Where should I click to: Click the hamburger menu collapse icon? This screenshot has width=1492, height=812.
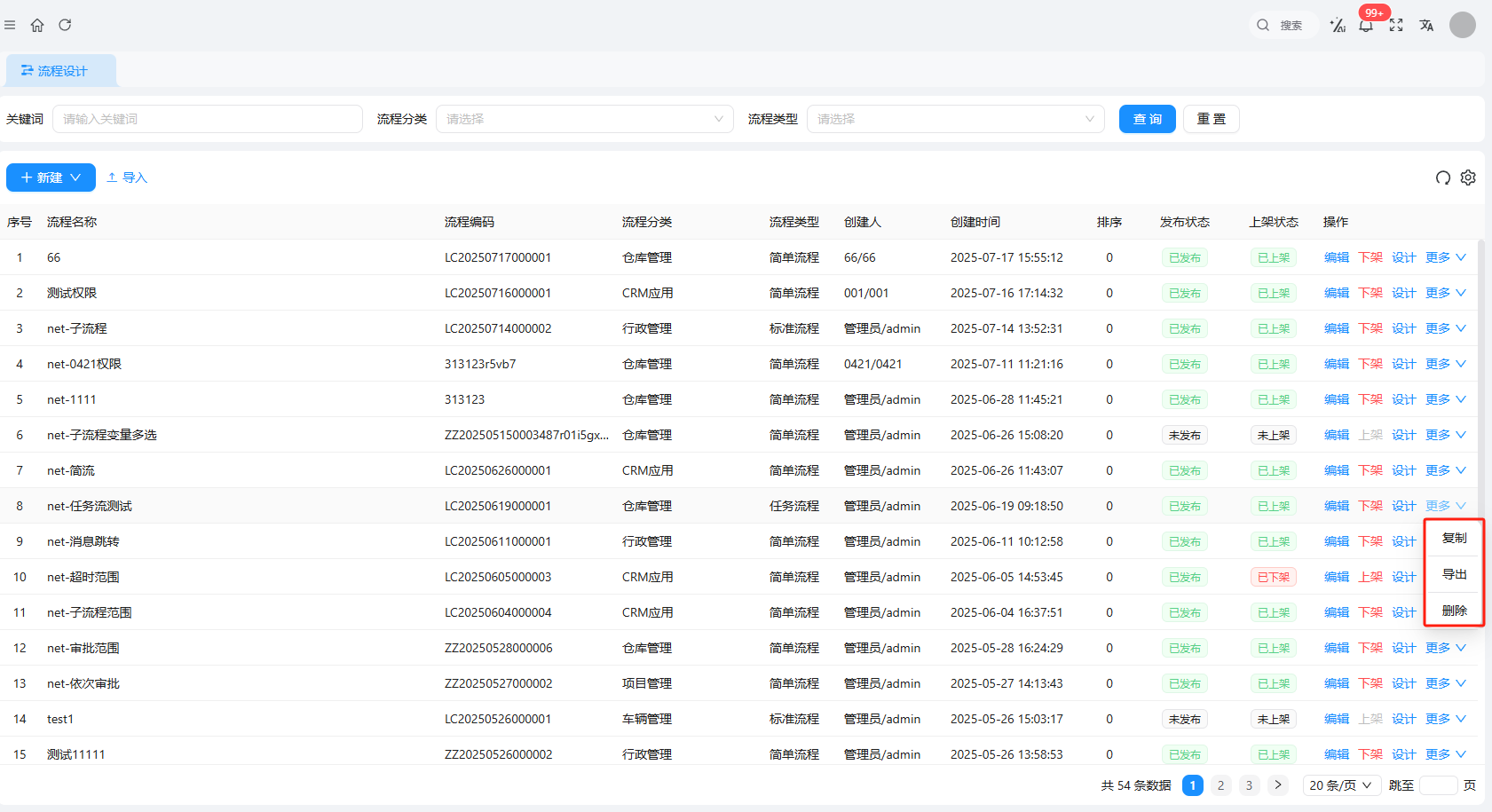pos(10,25)
